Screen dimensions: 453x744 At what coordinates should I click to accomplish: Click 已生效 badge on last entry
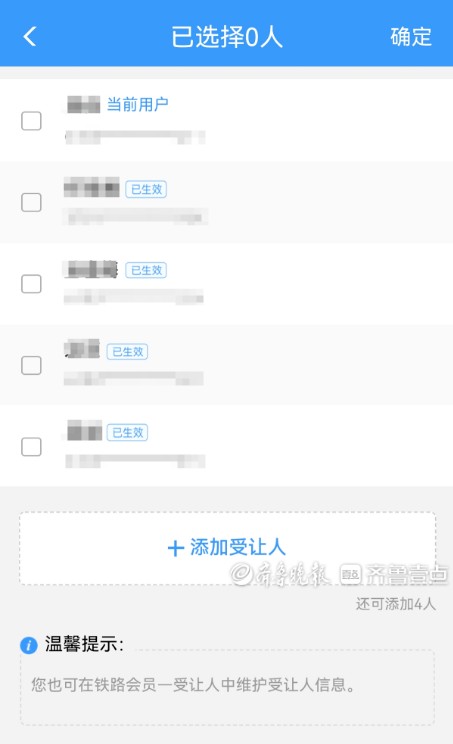[x=127, y=433]
